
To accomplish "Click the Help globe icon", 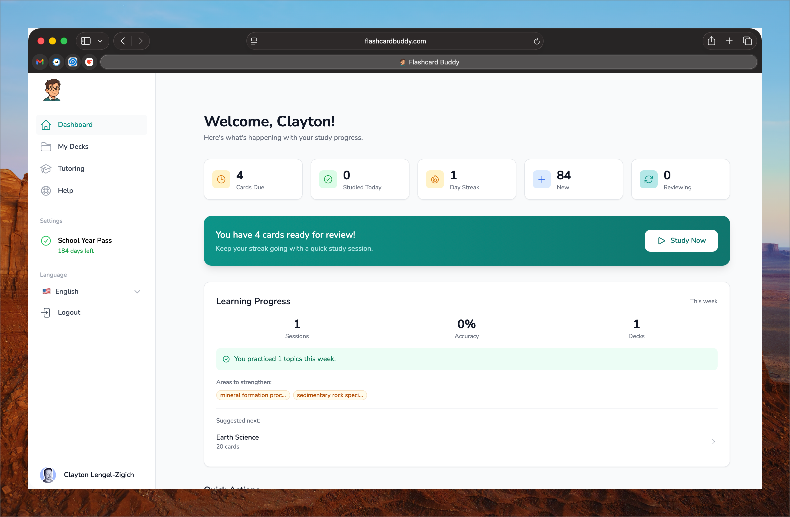I will (46, 191).
